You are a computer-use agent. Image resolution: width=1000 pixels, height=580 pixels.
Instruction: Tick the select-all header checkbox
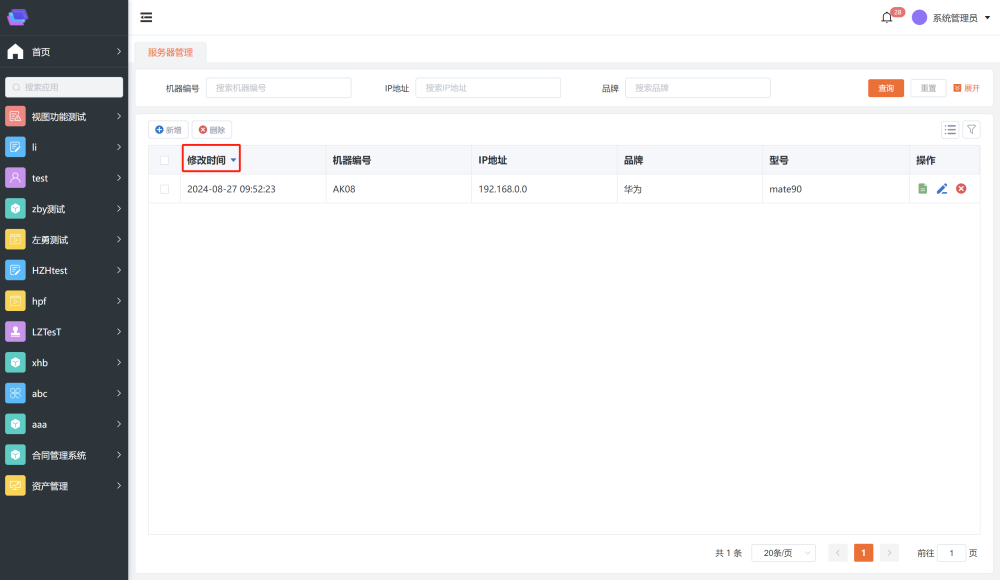click(164, 160)
